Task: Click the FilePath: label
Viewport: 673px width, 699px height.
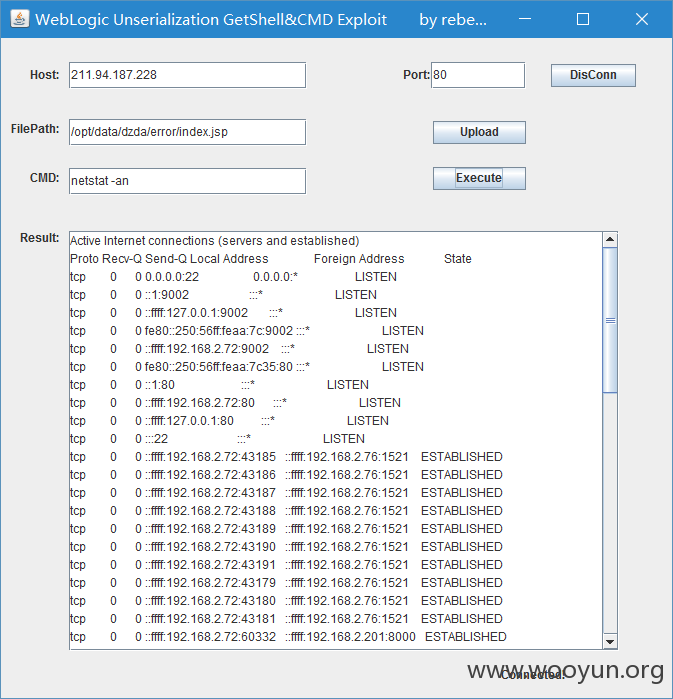Action: pos(35,129)
